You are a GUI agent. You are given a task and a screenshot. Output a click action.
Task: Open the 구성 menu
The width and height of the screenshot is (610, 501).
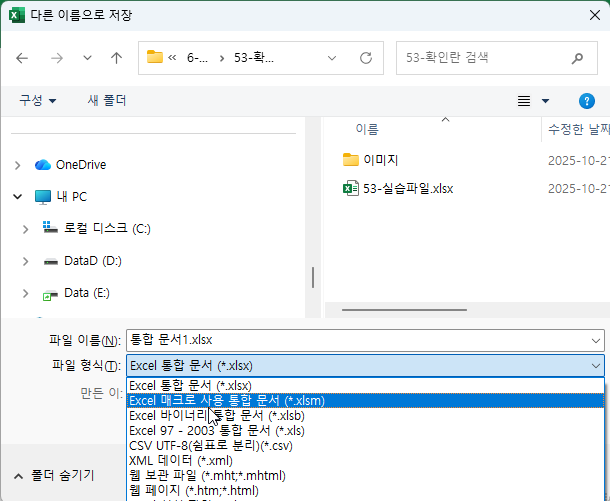tap(38, 101)
